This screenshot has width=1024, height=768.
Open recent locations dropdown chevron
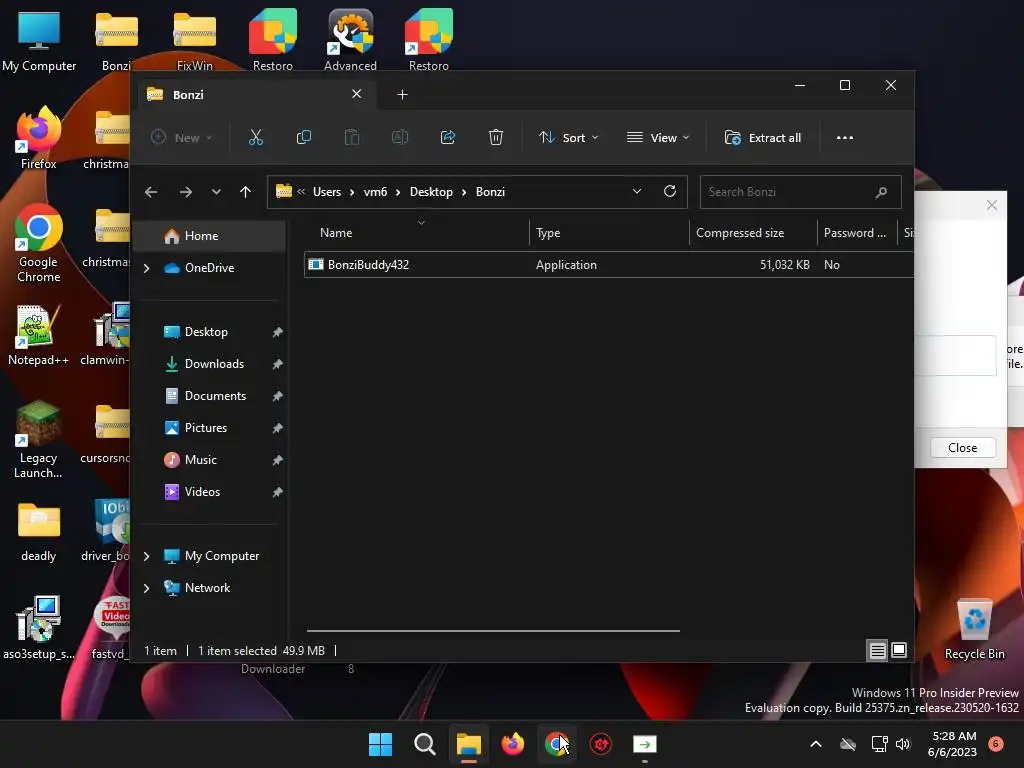(x=216, y=192)
